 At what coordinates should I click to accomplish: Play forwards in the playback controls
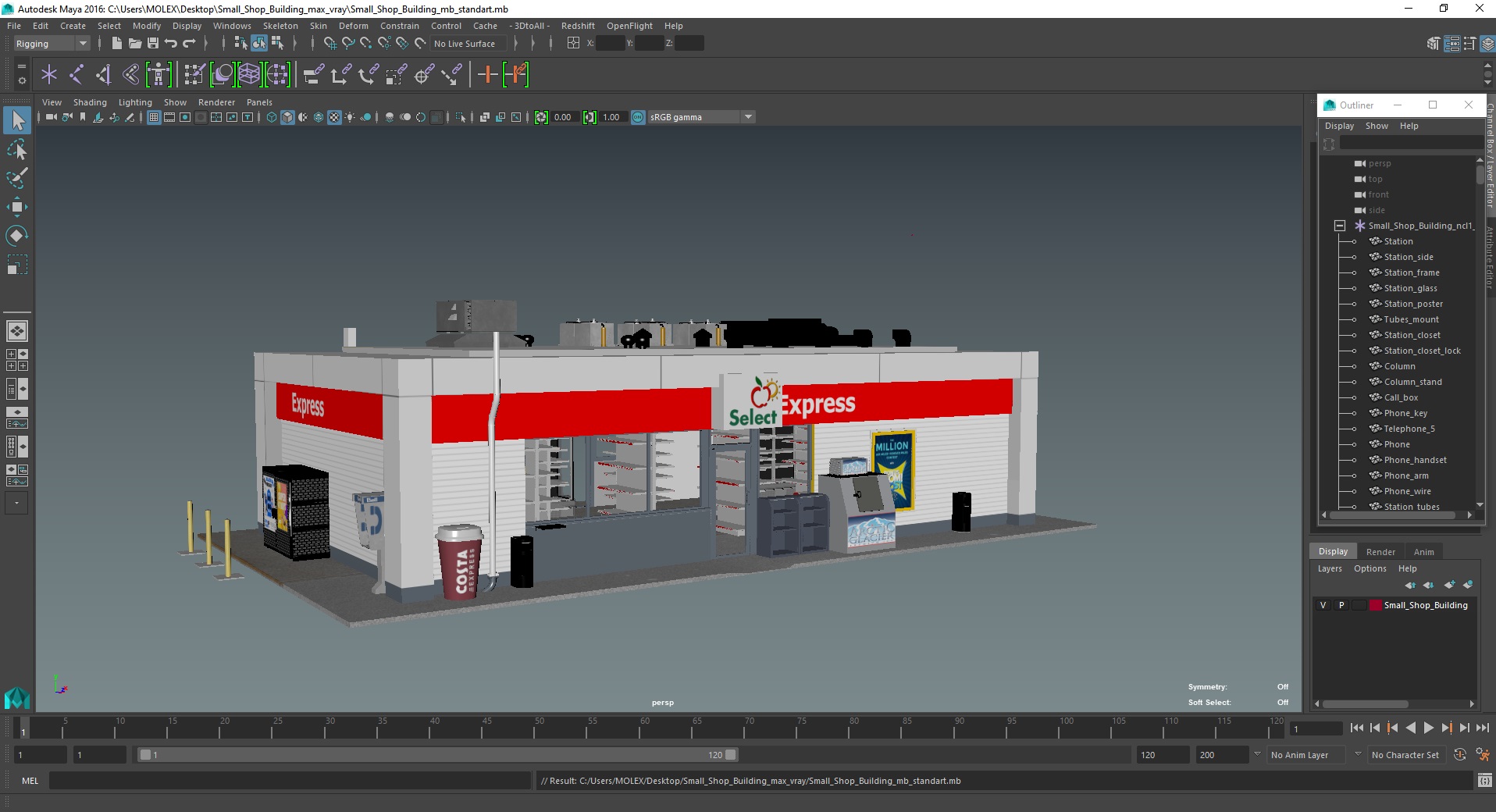click(1429, 728)
